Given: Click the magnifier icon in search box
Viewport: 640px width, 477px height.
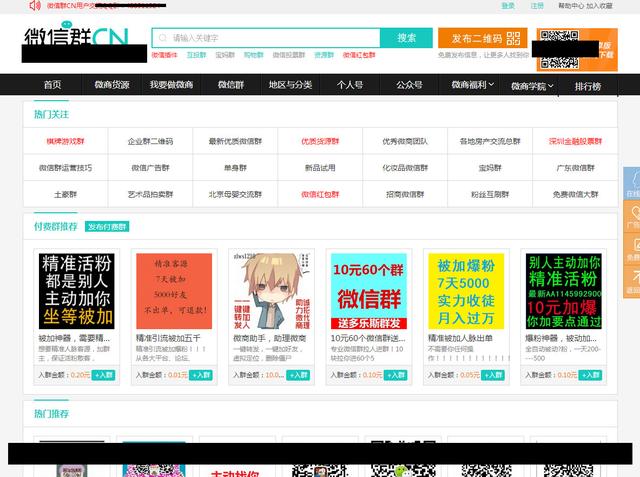Looking at the screenshot, I should click(x=162, y=38).
